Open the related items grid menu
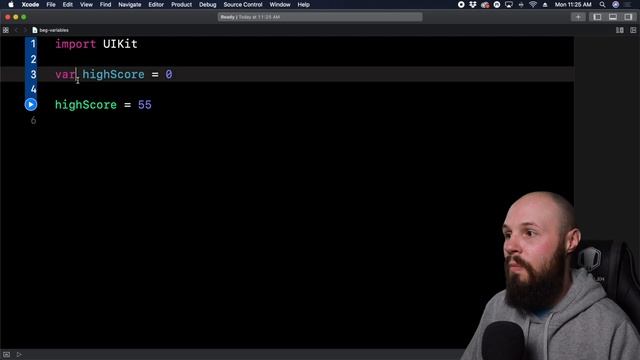 6,30
